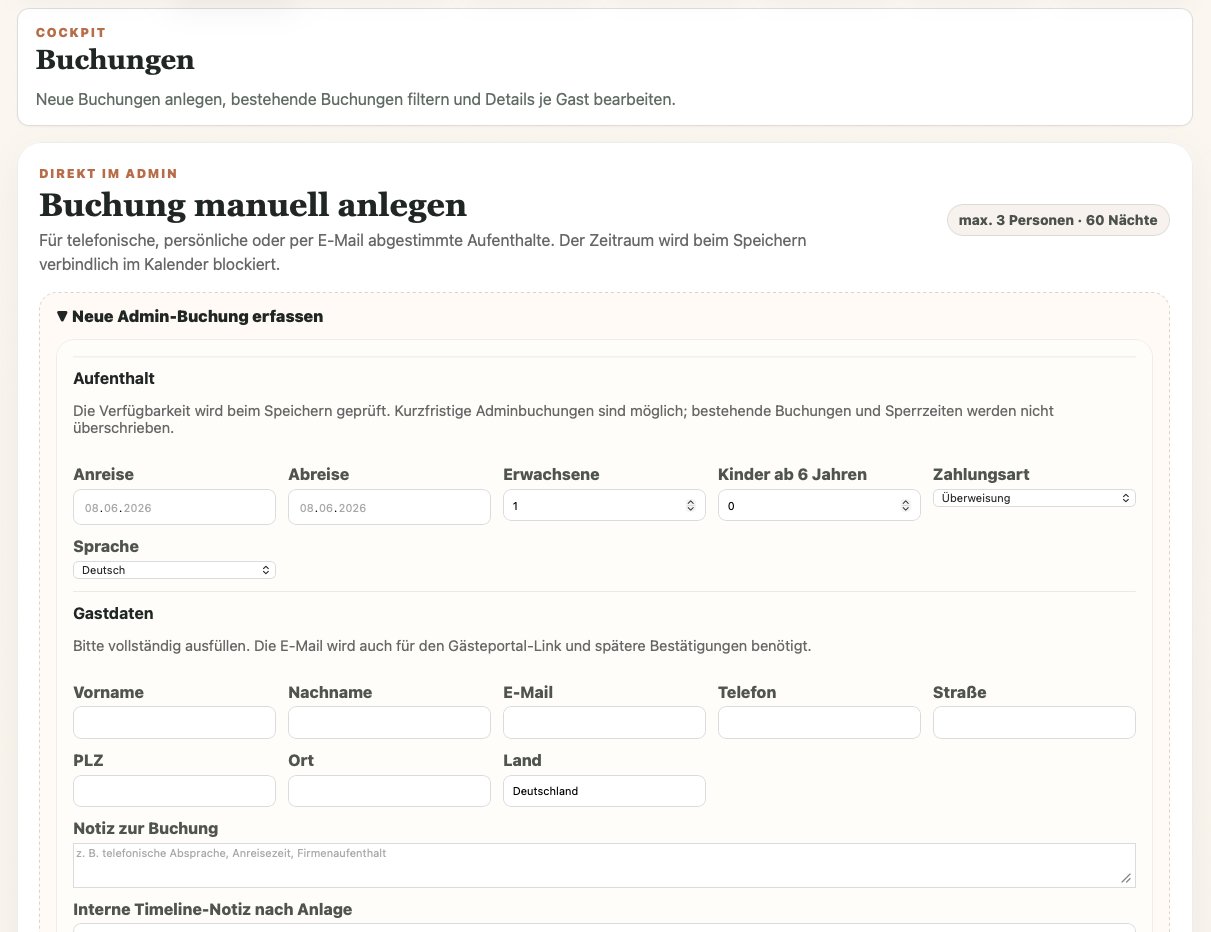Click the Erwachsene stepper arrows

click(690, 507)
